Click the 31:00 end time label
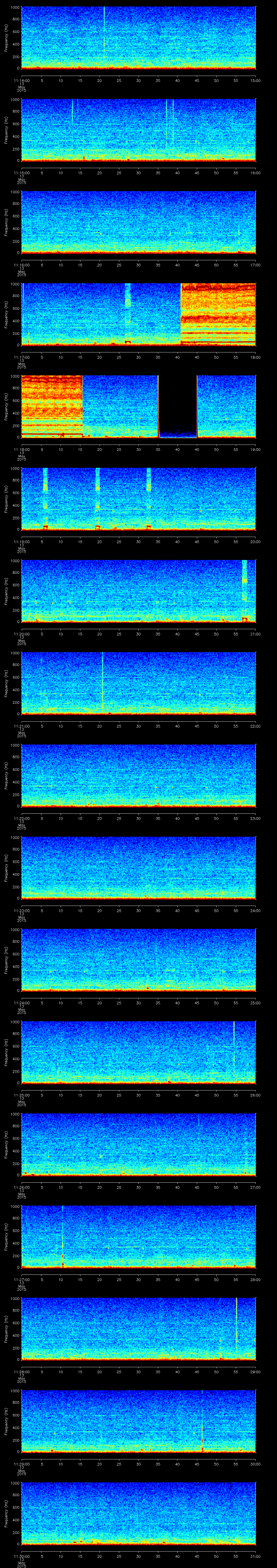The height and width of the screenshot is (1568, 277). (x=256, y=1556)
